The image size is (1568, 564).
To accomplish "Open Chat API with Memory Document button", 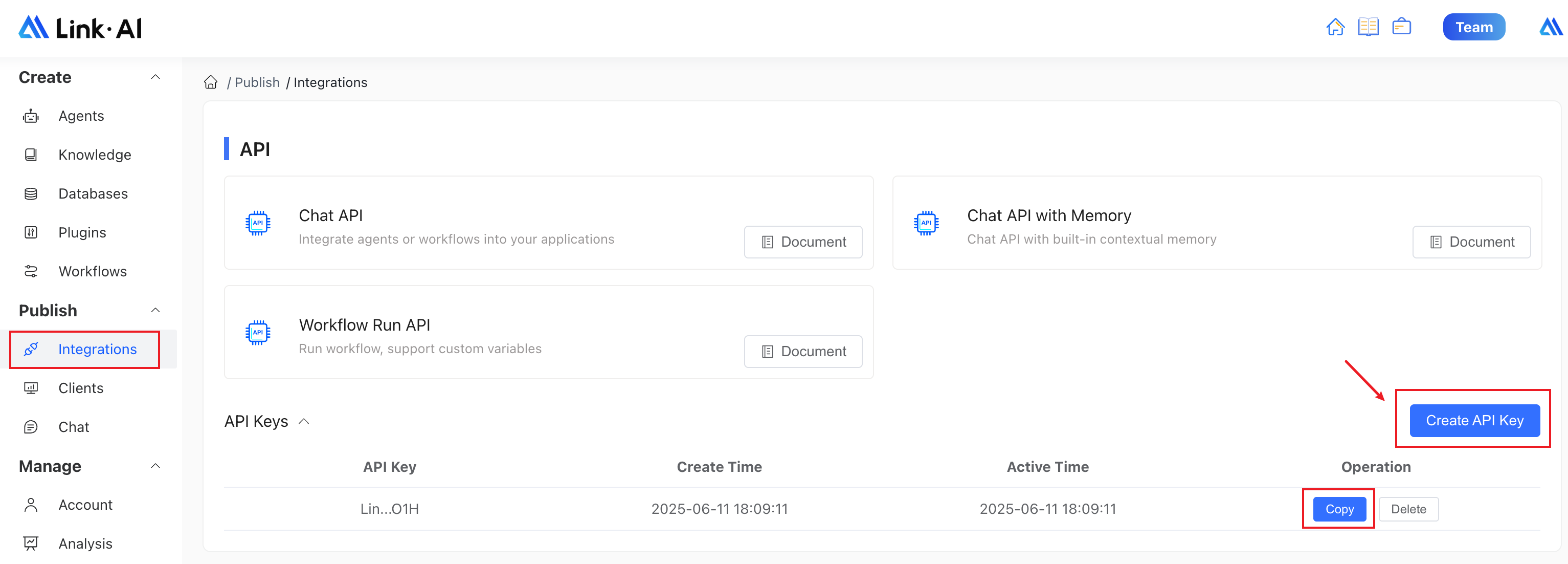I will coord(1471,242).
